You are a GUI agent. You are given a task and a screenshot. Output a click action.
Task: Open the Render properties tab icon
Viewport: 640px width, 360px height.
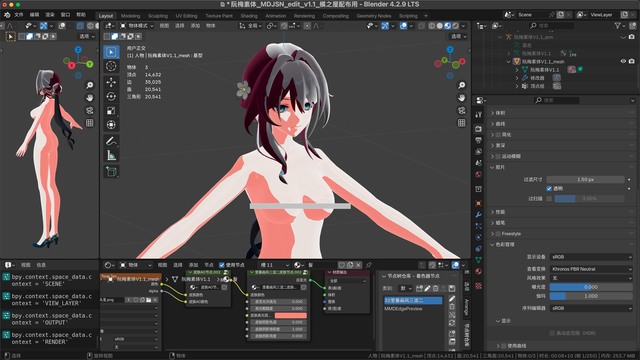pos(479,129)
